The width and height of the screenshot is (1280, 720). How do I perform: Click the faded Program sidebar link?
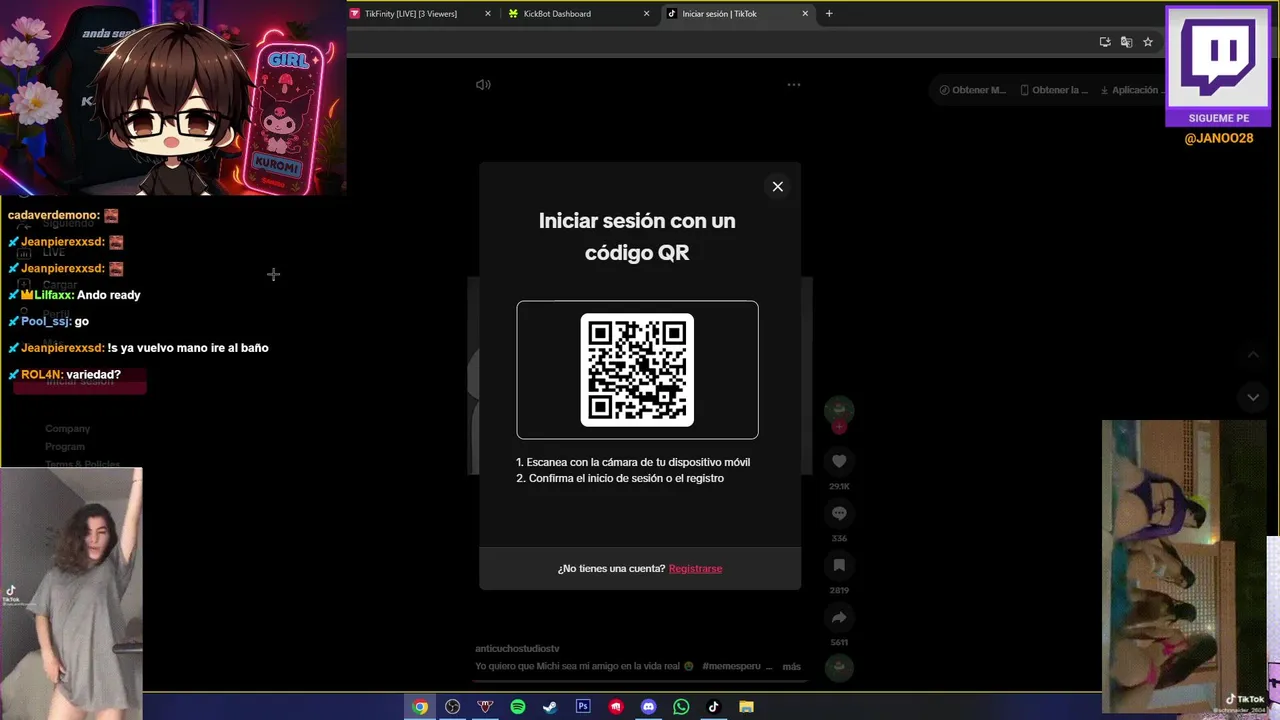[x=64, y=447]
